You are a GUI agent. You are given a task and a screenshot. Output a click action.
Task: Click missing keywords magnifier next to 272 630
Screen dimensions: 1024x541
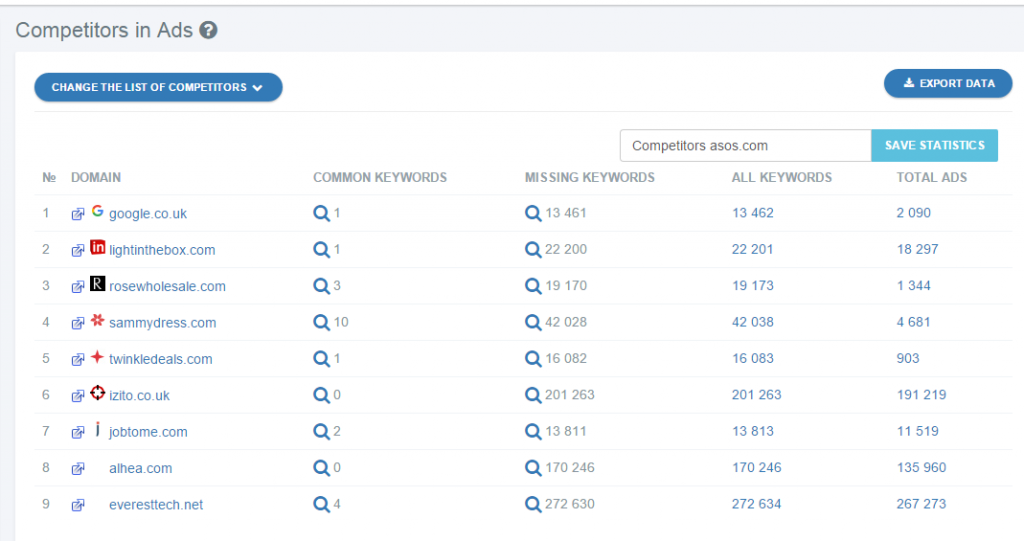coord(533,504)
